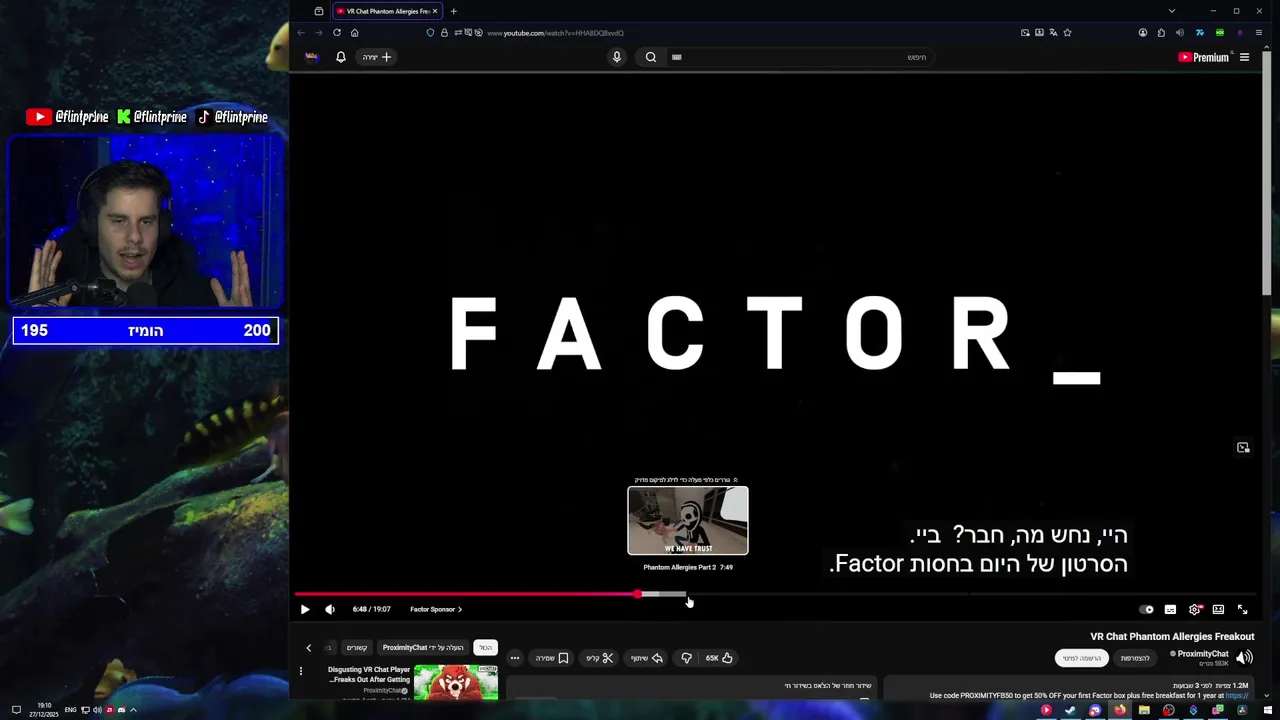Open ProximityChat channel avatar
The width and height of the screenshot is (1280, 720).
coord(1244,658)
